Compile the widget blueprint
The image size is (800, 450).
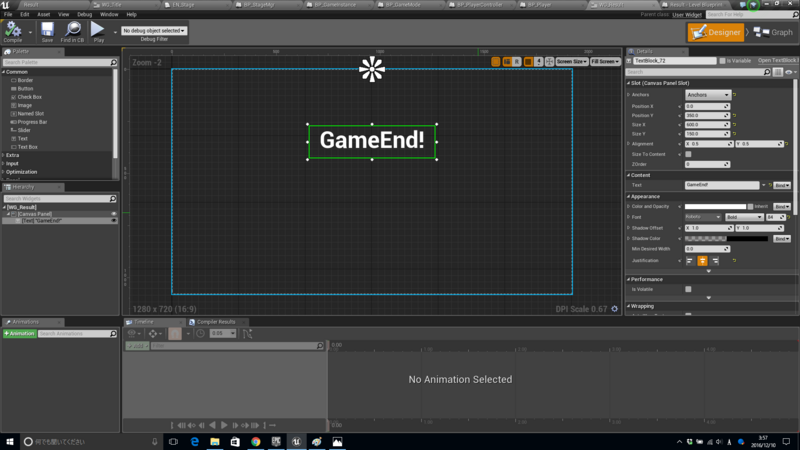13,32
